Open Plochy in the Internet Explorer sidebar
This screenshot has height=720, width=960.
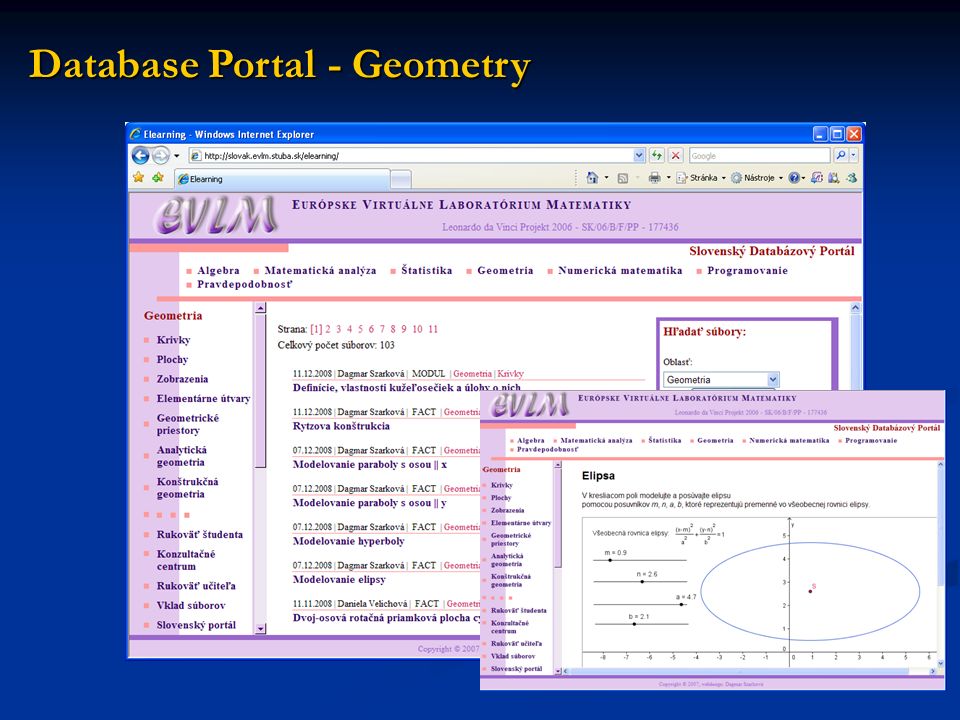(x=172, y=359)
